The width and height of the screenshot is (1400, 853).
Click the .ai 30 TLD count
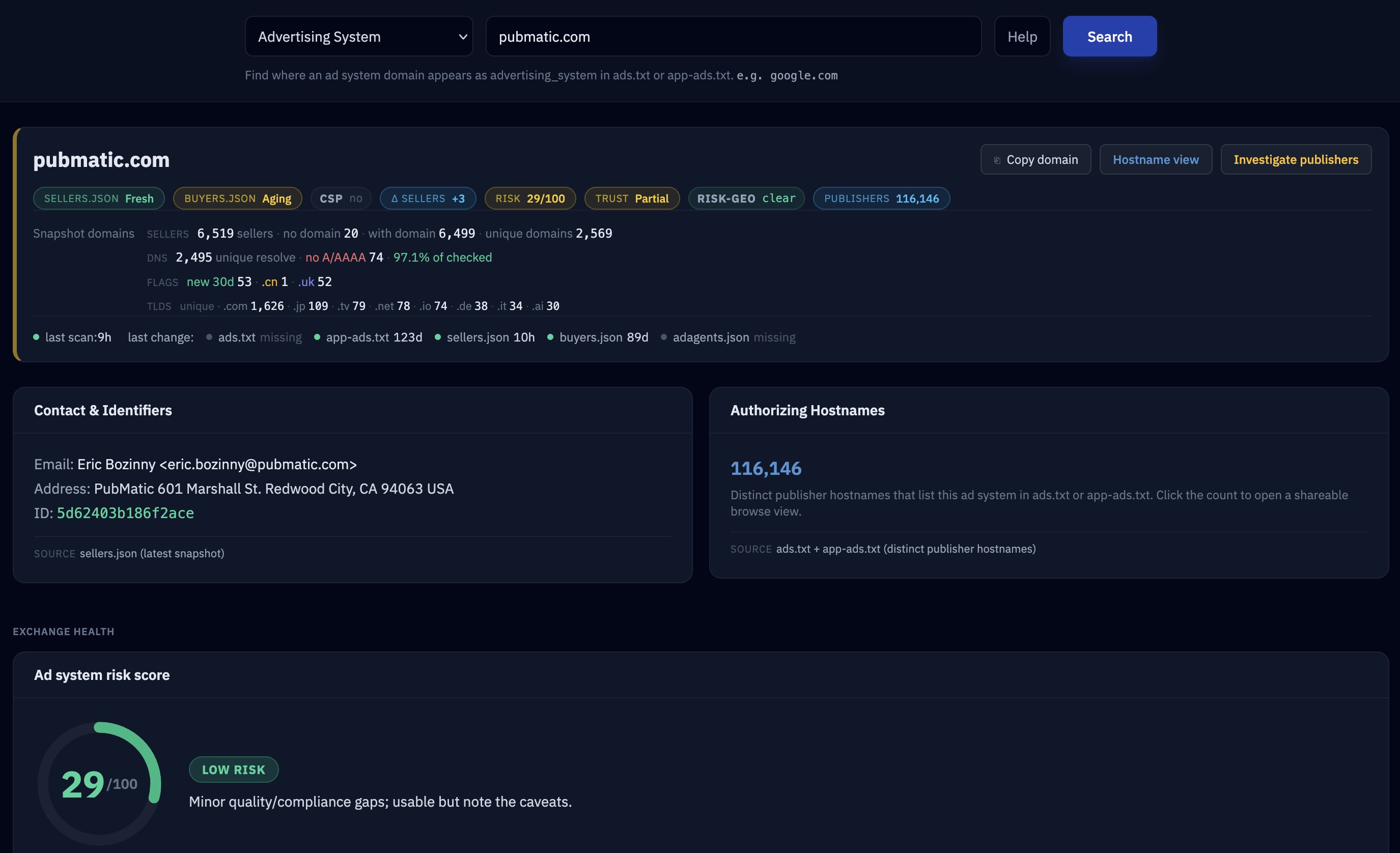click(x=545, y=306)
